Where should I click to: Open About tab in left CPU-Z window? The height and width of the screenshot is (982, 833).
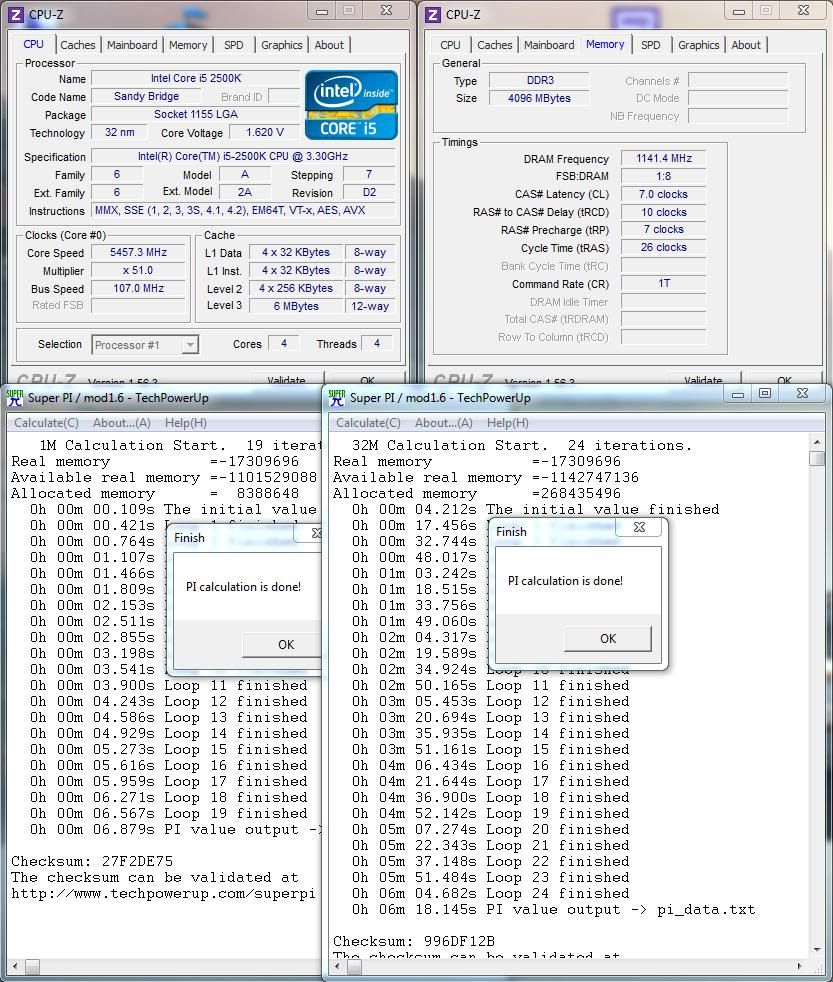point(329,45)
